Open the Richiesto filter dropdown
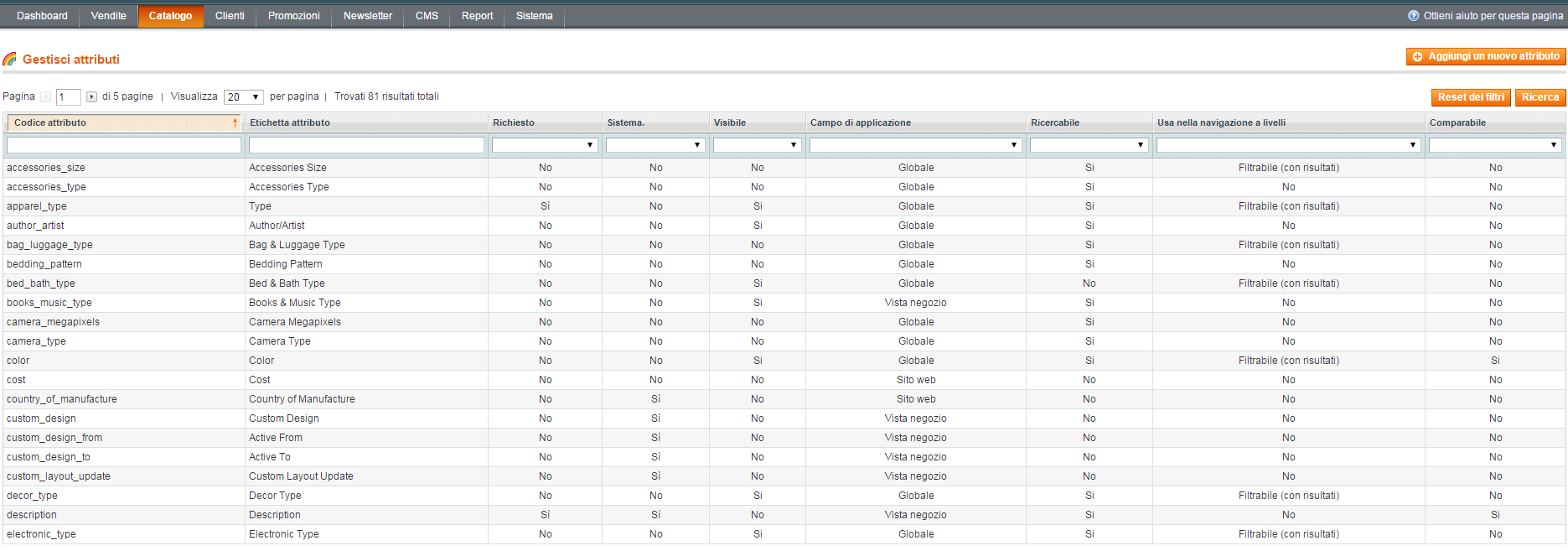This screenshot has height=551, width=1568. [545, 145]
